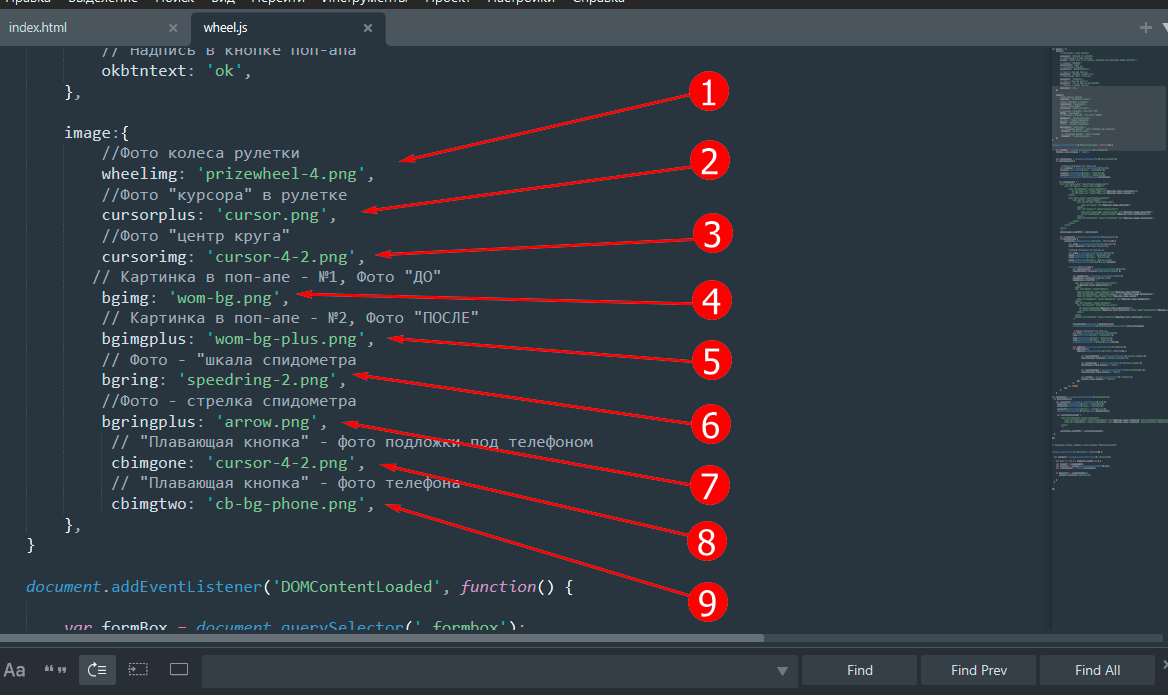Click the 'speedring-2.png' string value

point(257,380)
